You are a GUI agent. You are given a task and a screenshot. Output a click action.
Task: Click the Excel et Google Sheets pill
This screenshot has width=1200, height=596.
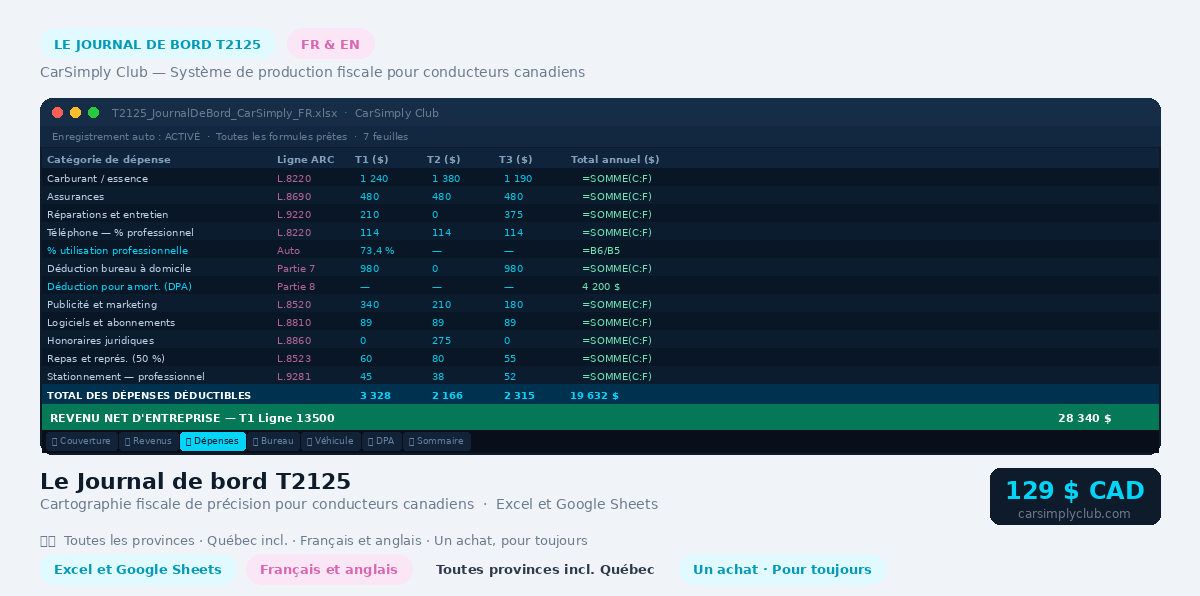(x=138, y=570)
